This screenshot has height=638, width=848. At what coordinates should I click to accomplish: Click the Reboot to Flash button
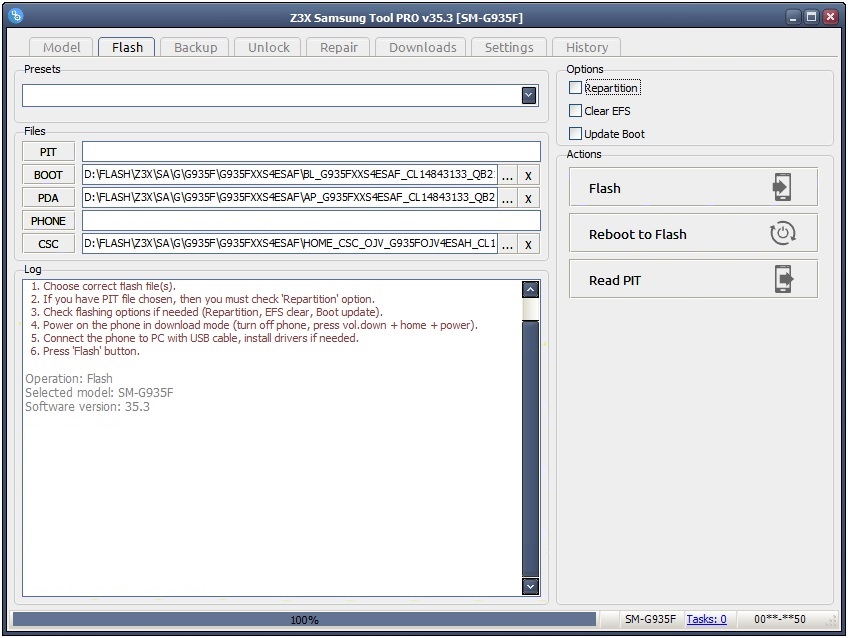click(693, 233)
